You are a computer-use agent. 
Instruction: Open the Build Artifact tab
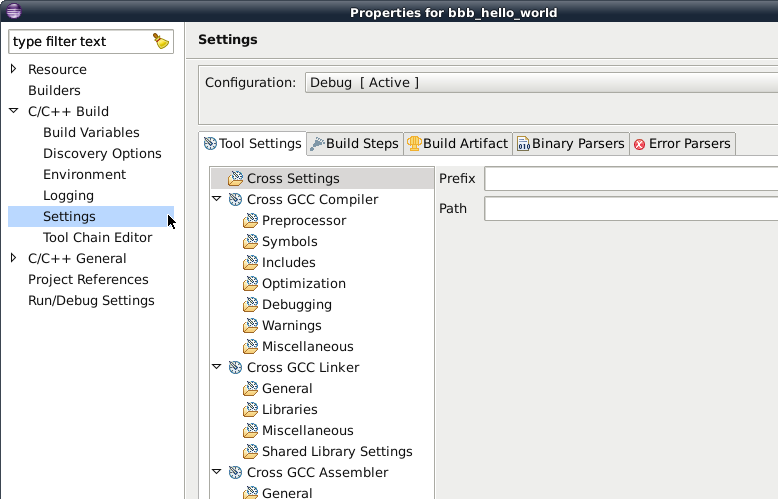pos(457,144)
